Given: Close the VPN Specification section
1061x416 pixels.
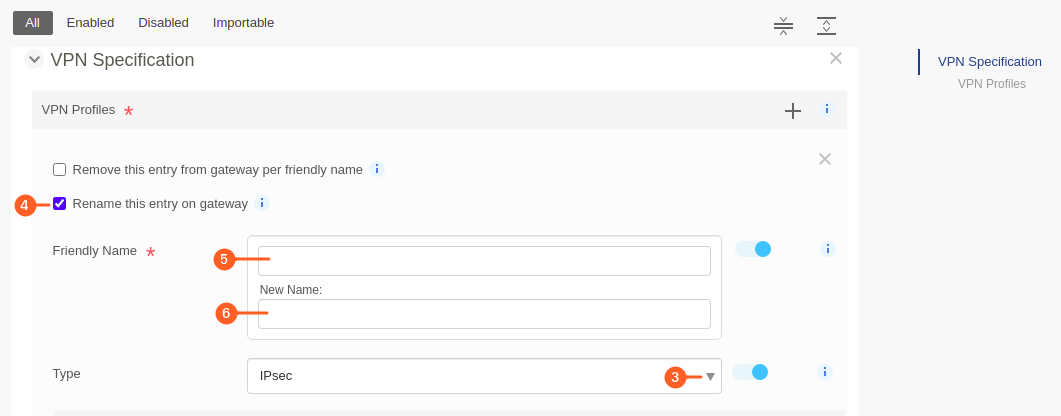Looking at the screenshot, I should click(x=836, y=58).
